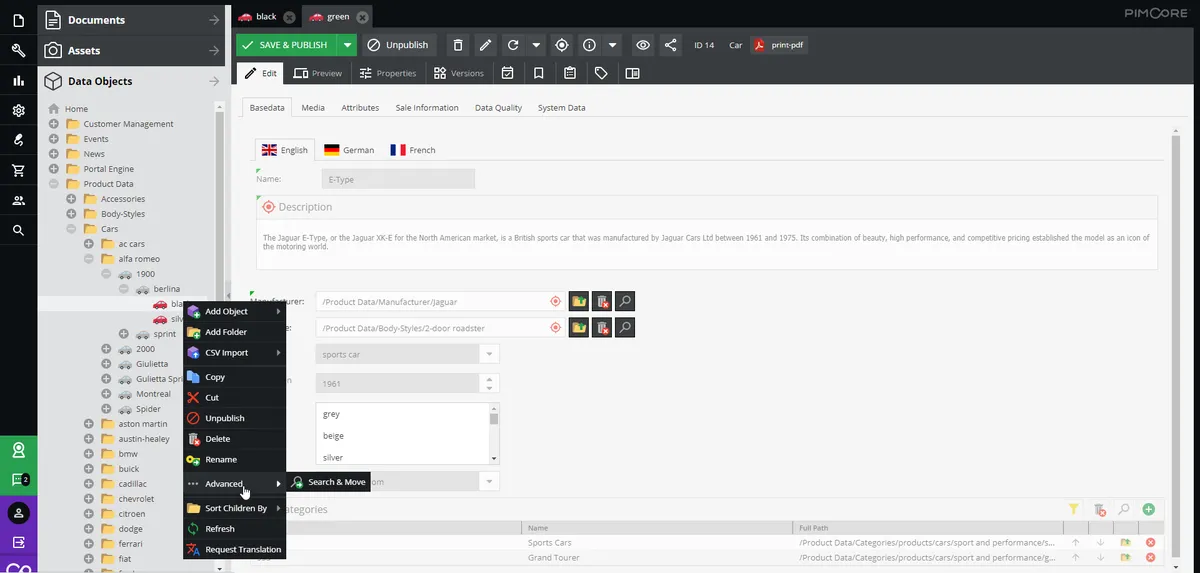This screenshot has width=1200, height=573.
Task: Click the Unpublish button in toolbar
Action: pyautogui.click(x=398, y=45)
